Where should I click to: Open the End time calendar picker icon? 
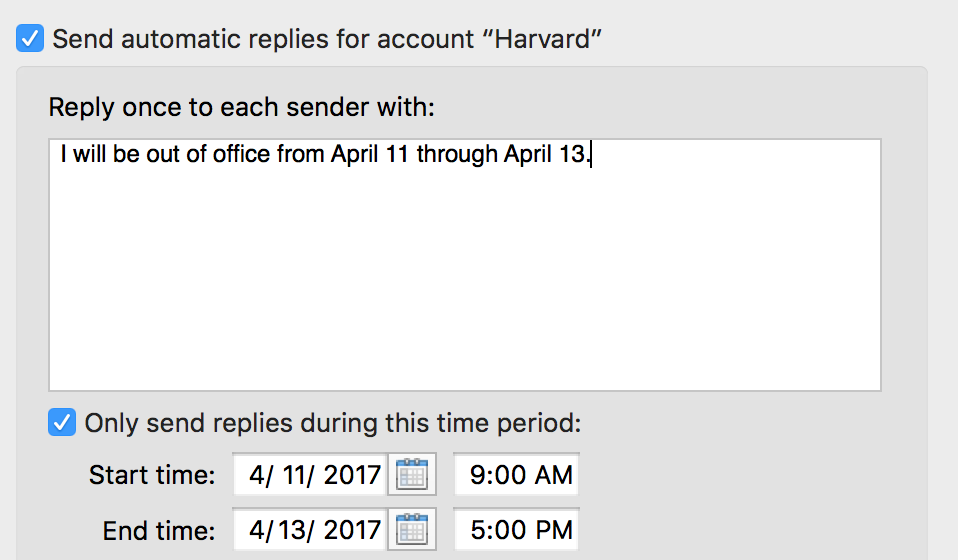pos(412,529)
